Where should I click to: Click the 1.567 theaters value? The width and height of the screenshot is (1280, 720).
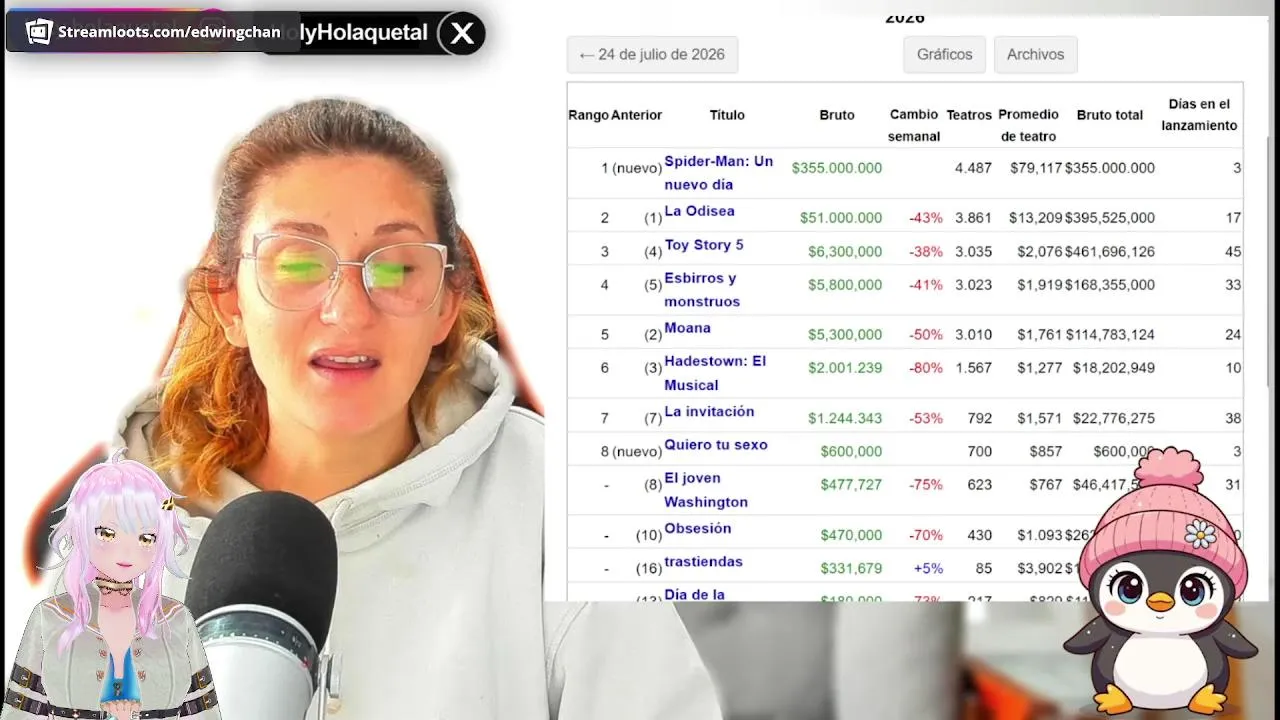tap(973, 368)
